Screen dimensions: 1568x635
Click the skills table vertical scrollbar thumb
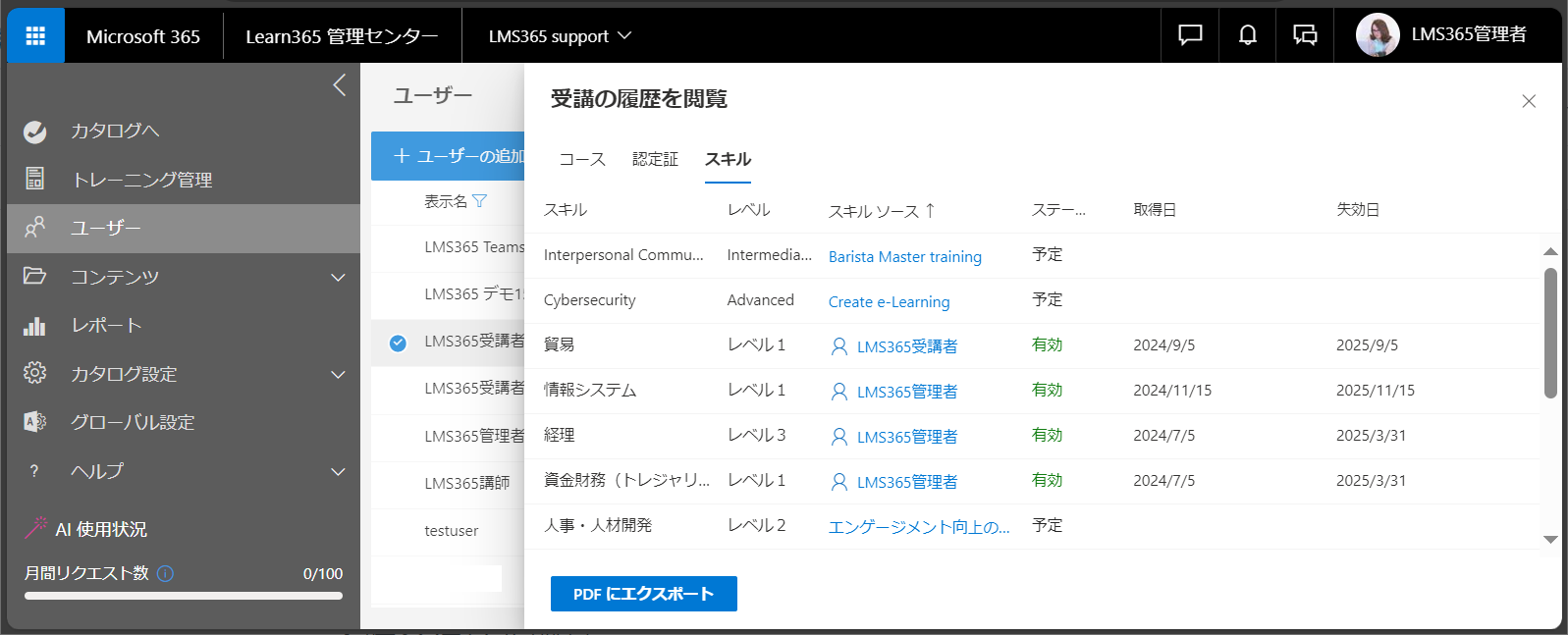pyautogui.click(x=1550, y=333)
